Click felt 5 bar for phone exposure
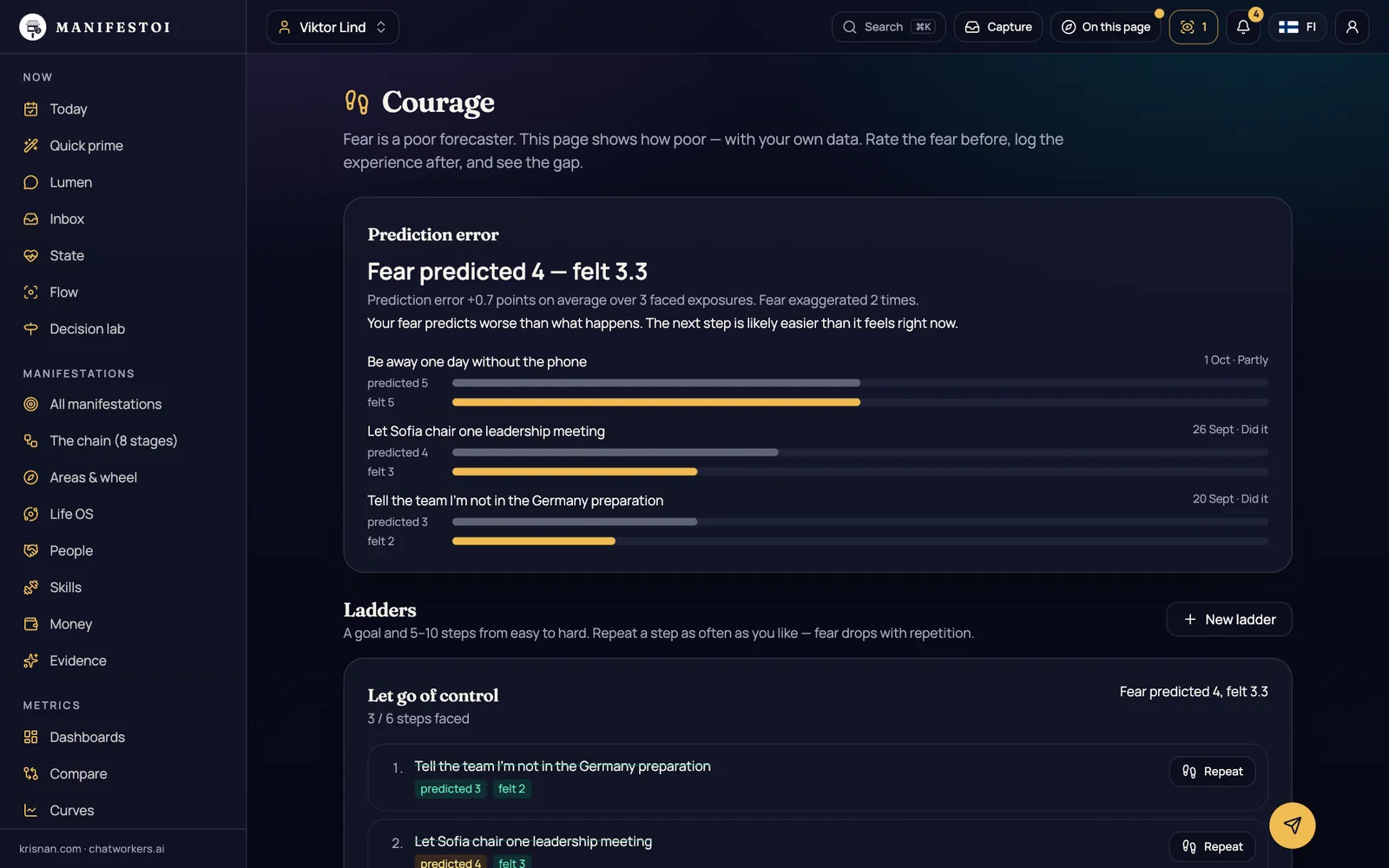 [x=656, y=403]
